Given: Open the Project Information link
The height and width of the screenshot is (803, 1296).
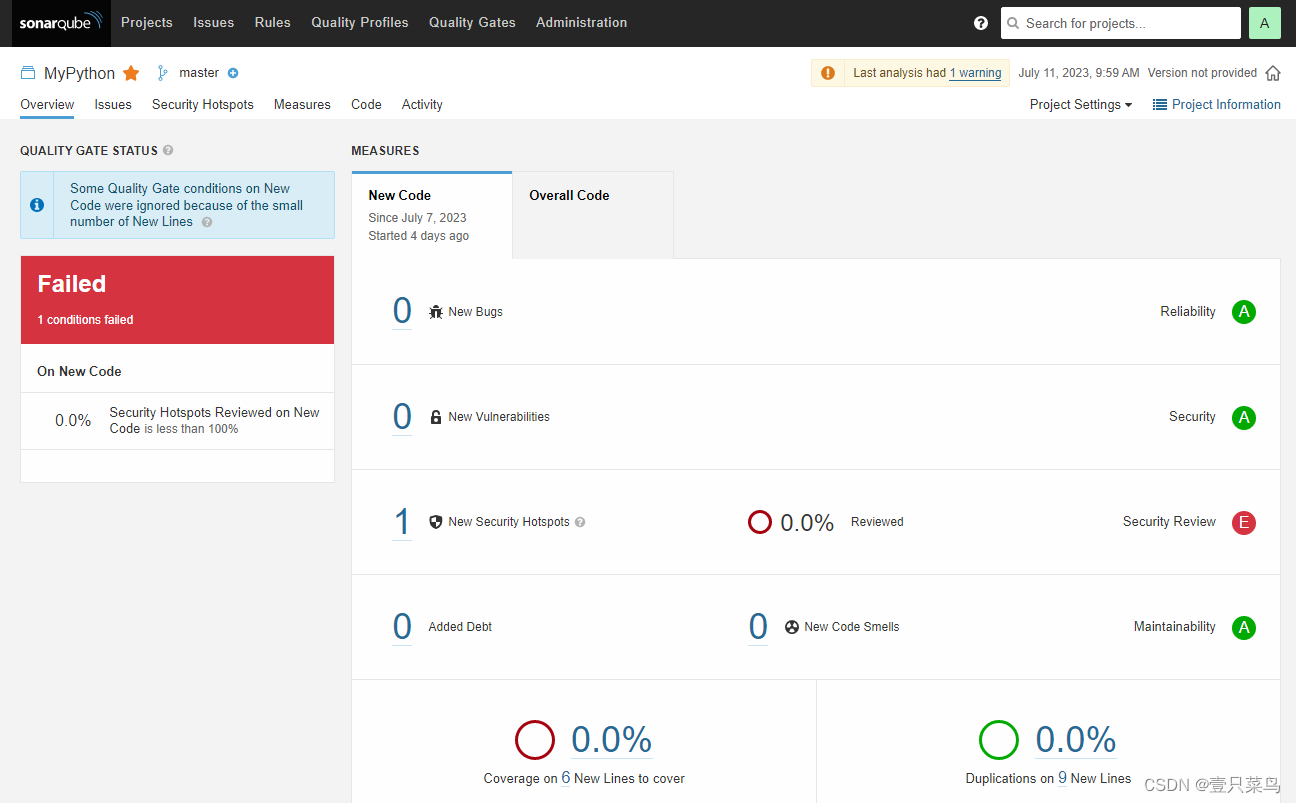Looking at the screenshot, I should (x=1226, y=104).
